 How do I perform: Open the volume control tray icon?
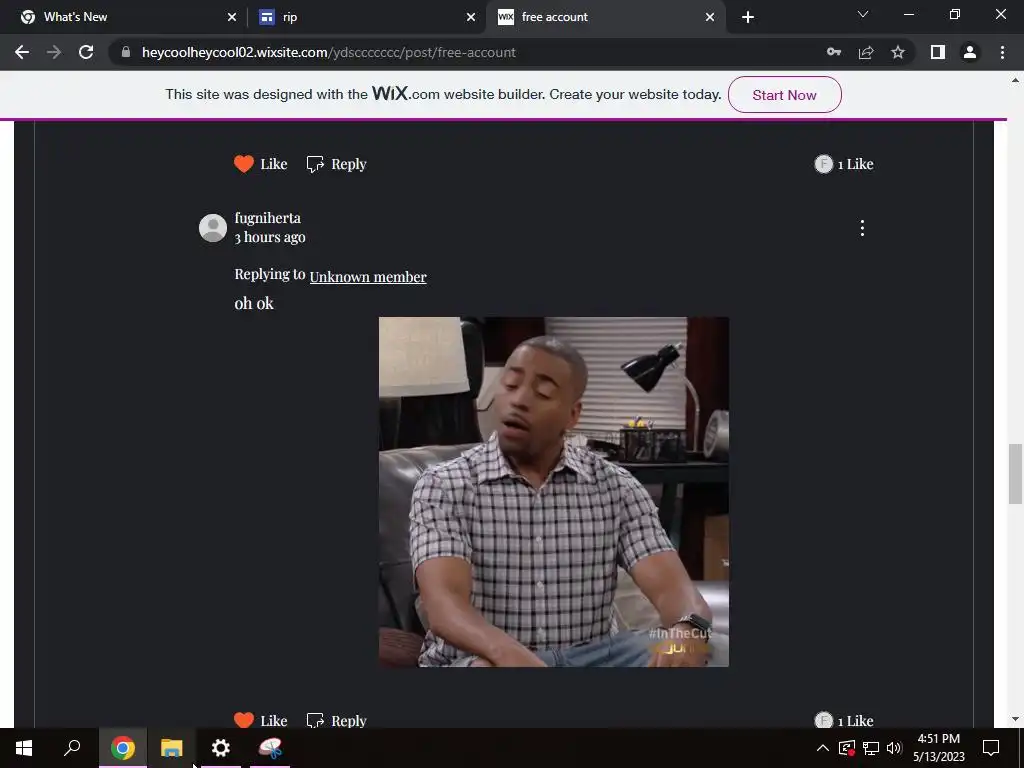[x=894, y=748]
